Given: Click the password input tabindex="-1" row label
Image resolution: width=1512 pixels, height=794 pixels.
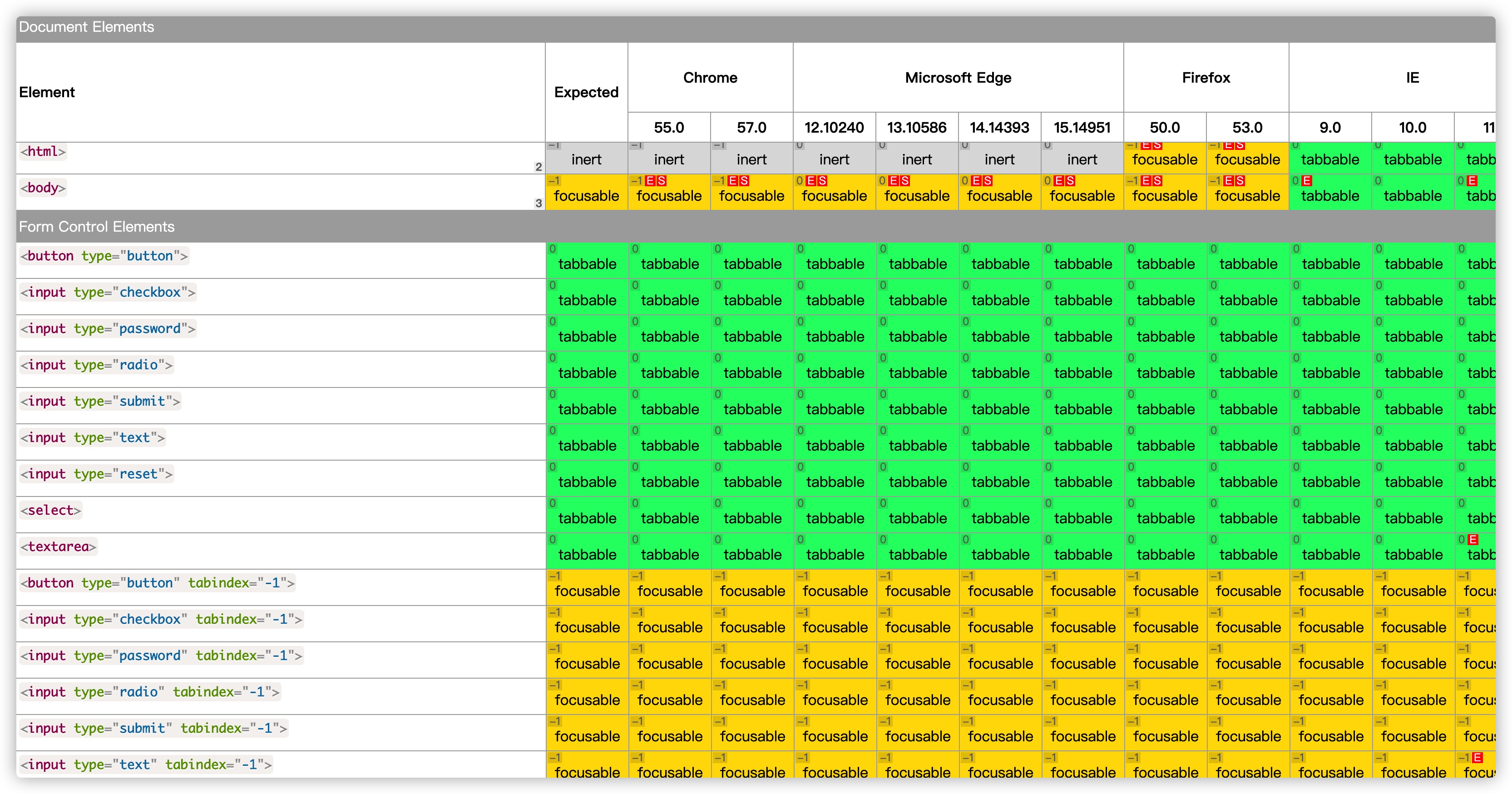Looking at the screenshot, I should click(x=161, y=656).
